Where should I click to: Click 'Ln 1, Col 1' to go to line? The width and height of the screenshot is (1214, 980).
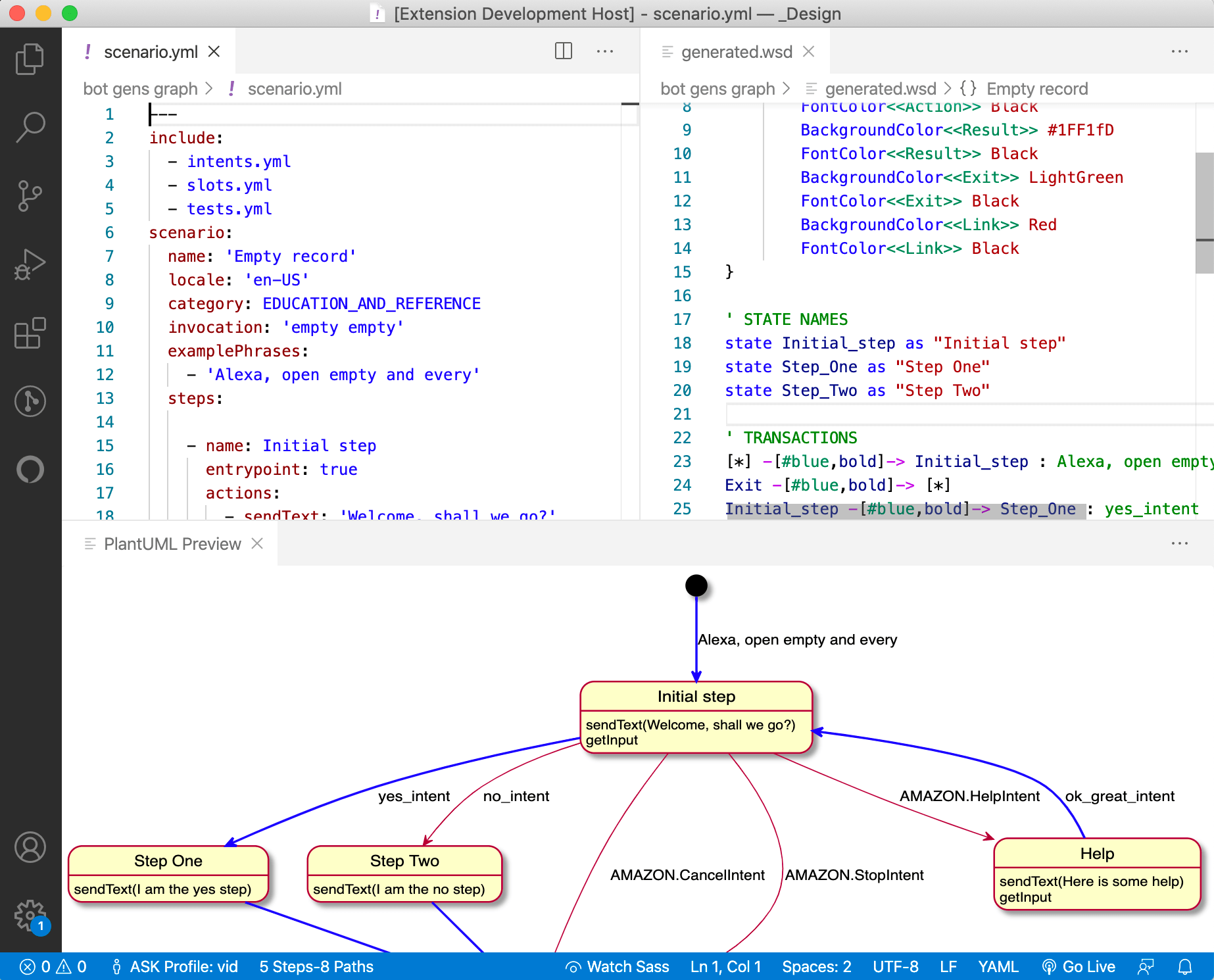[725, 966]
